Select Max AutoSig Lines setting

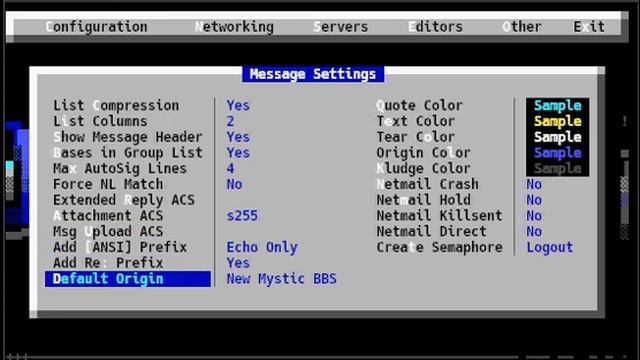(x=120, y=169)
